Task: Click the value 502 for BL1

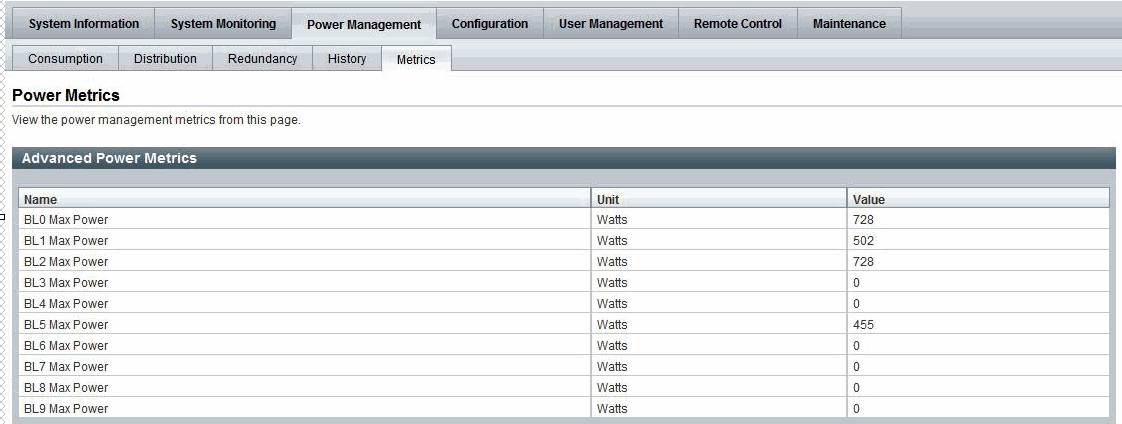Action: click(863, 240)
